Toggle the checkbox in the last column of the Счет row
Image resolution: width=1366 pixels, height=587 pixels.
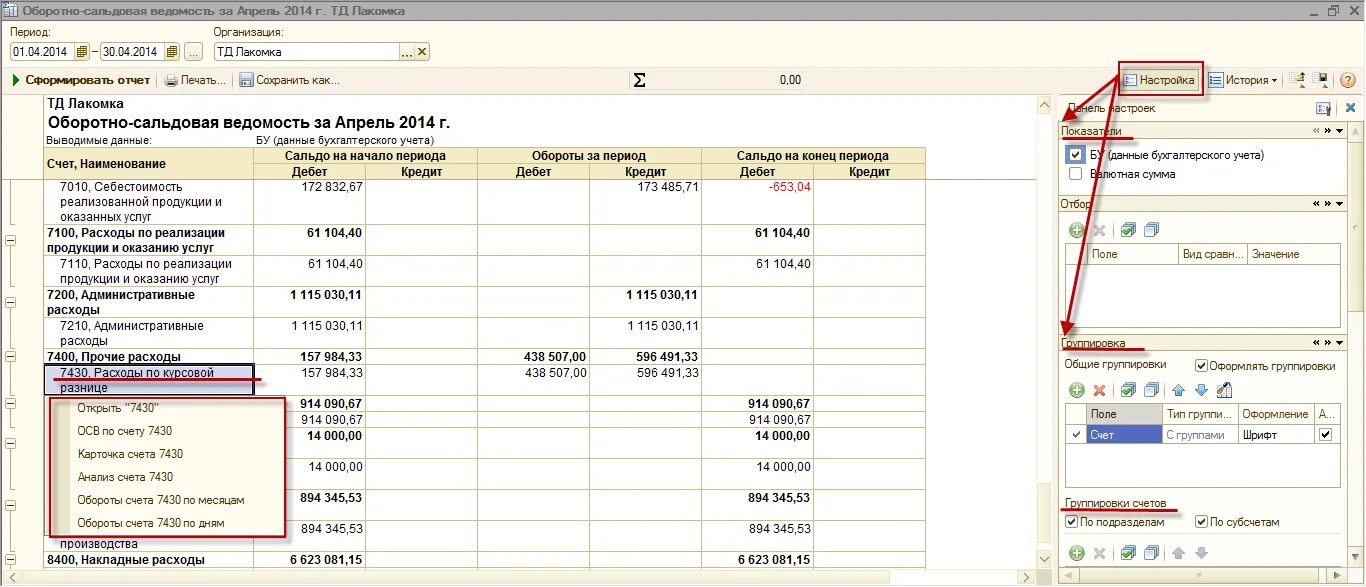1326,435
